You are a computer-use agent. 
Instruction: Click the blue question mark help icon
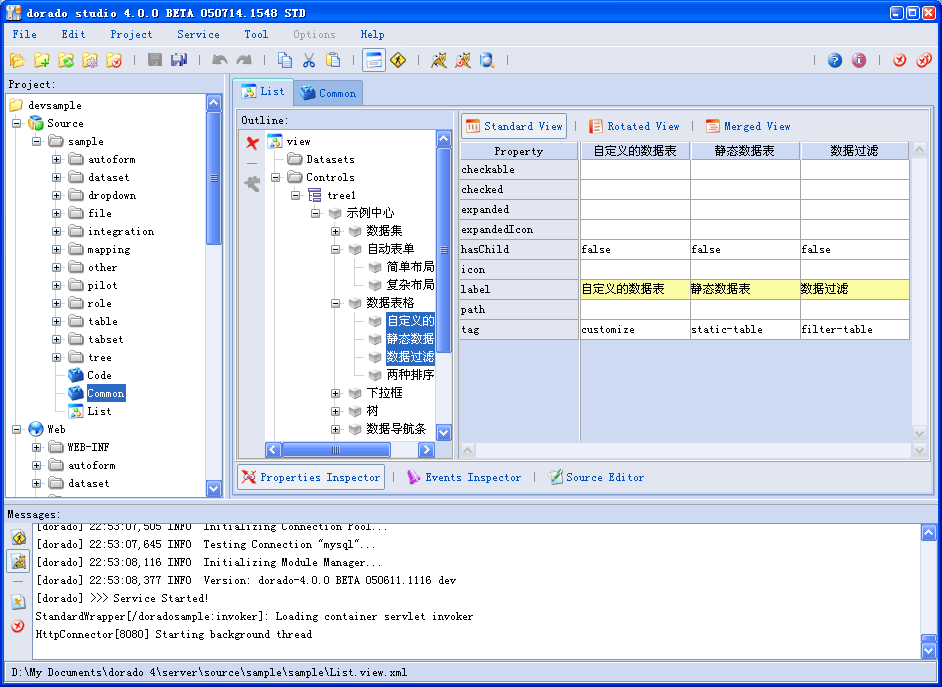click(834, 60)
